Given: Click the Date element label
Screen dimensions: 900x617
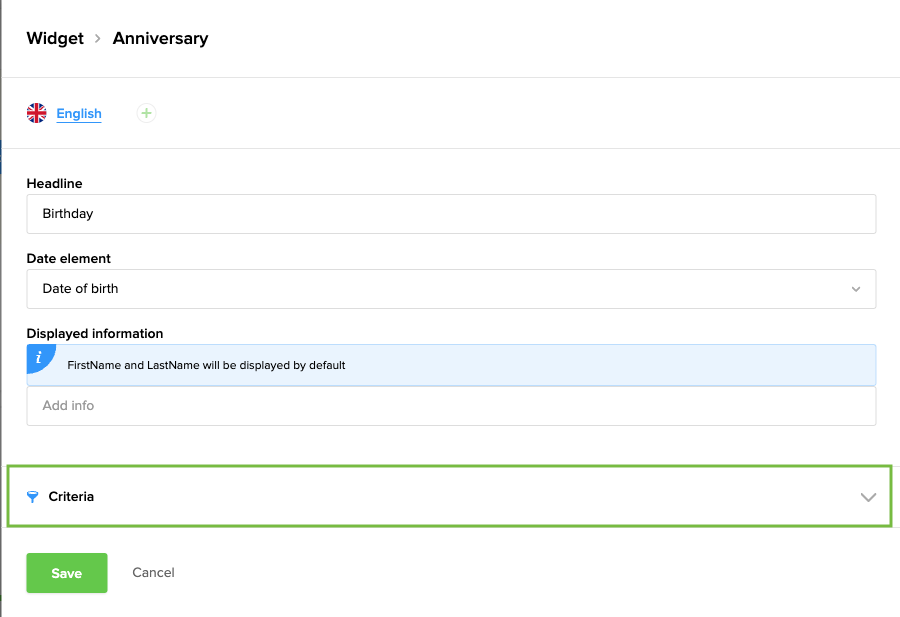Looking at the screenshot, I should click(x=69, y=259).
